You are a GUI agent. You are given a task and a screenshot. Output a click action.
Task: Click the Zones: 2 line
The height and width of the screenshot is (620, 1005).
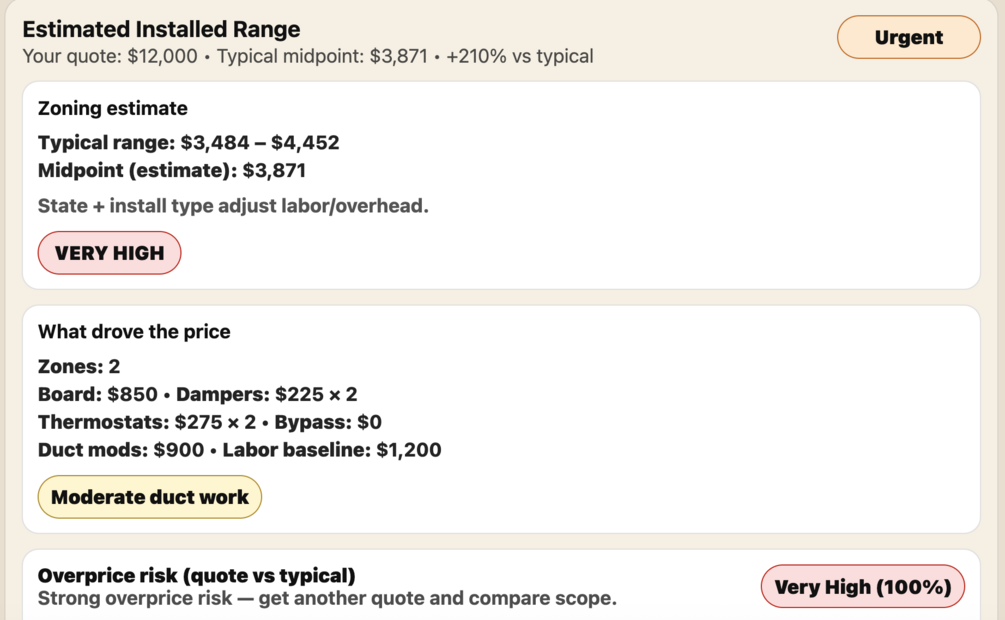(79, 366)
